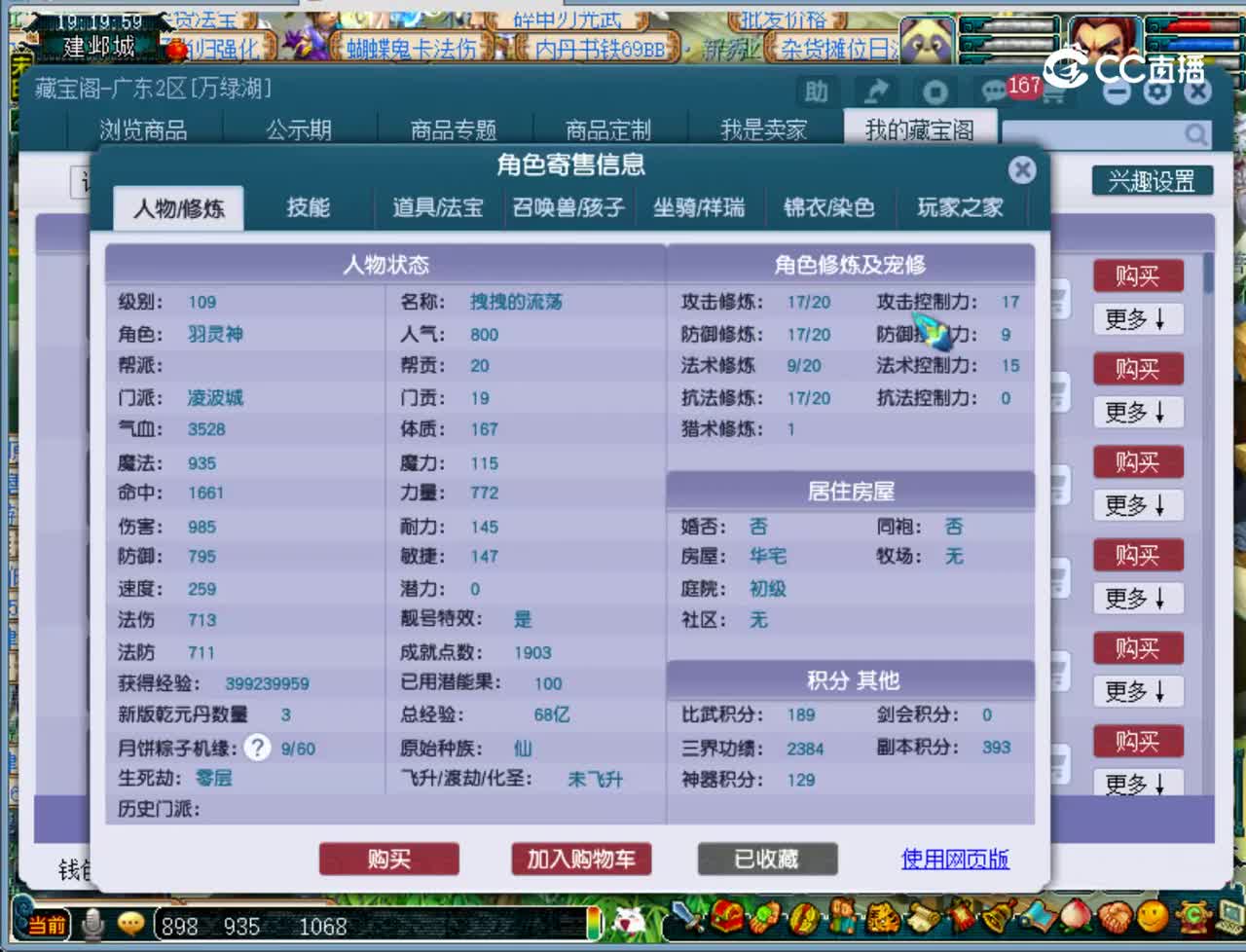Click the 房屋 value 华宅
The width and height of the screenshot is (1246, 952).
point(768,556)
